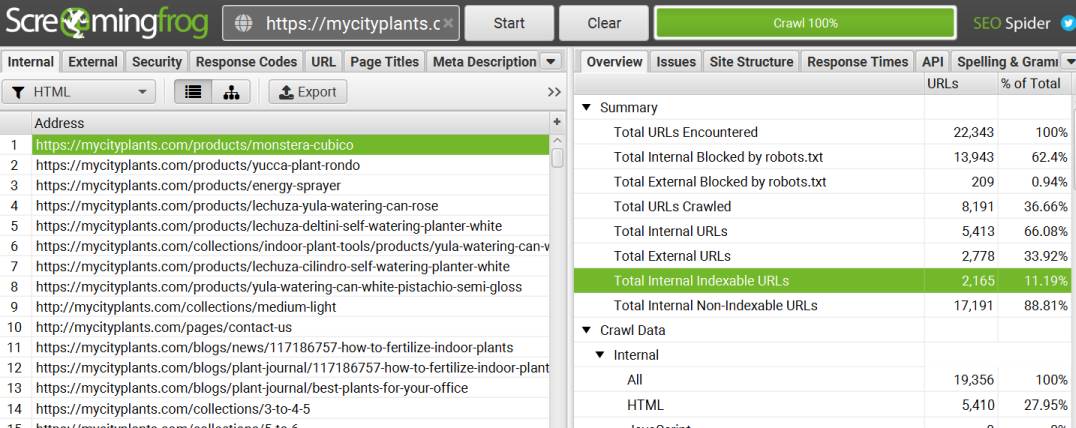Viewport: 1076px width, 428px height.
Task: Open right tabs overflow dropdown arrow
Action: (x=1069, y=62)
